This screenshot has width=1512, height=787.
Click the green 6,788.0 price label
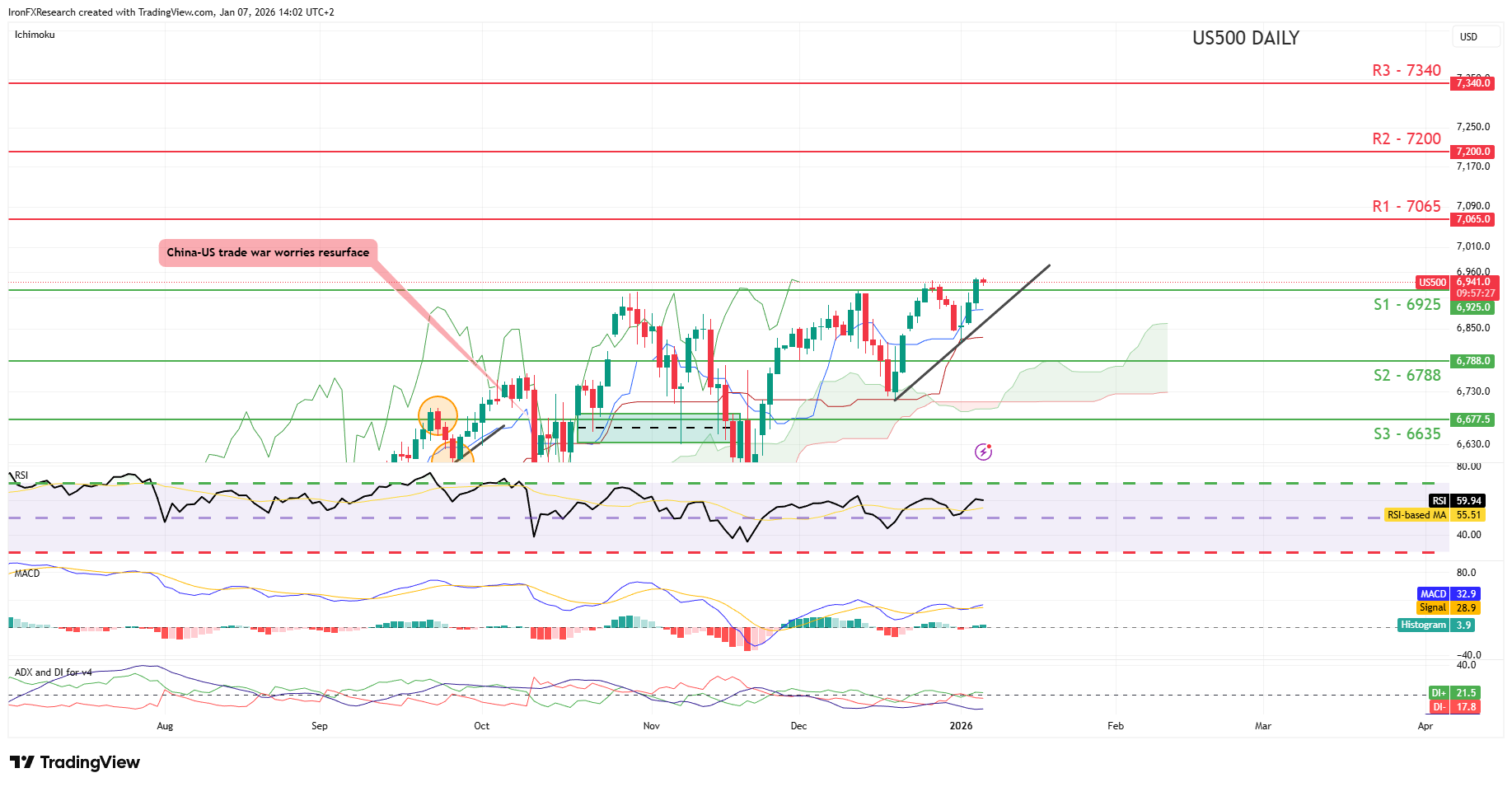click(x=1473, y=361)
